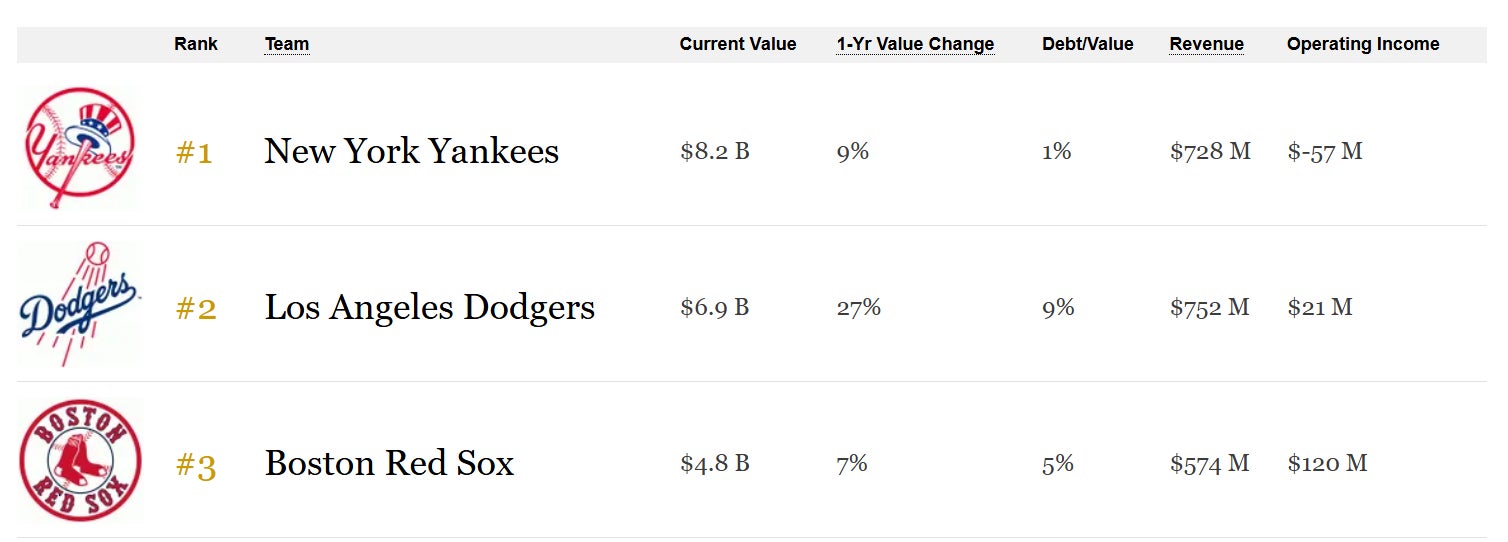This screenshot has height=542, width=1508.
Task: Click the #2 rank number
Action: click(x=196, y=309)
